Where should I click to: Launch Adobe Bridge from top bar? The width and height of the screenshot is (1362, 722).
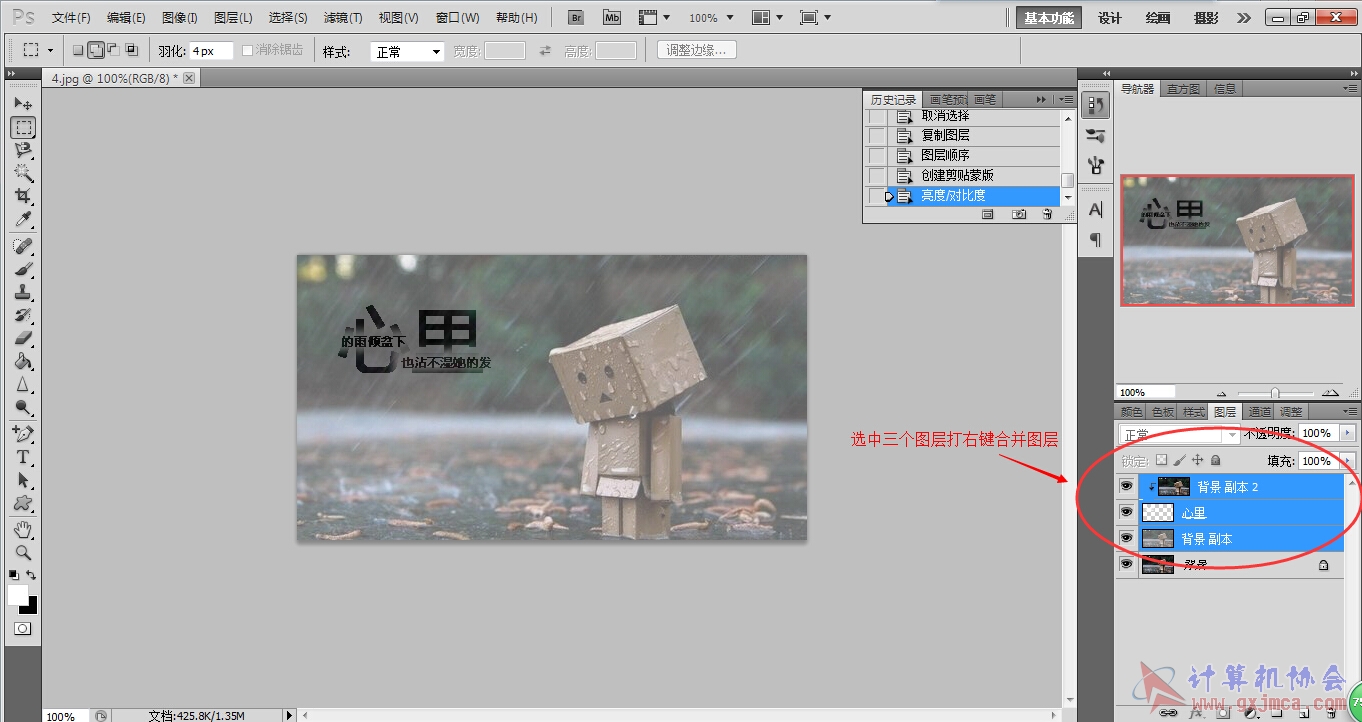coord(575,17)
